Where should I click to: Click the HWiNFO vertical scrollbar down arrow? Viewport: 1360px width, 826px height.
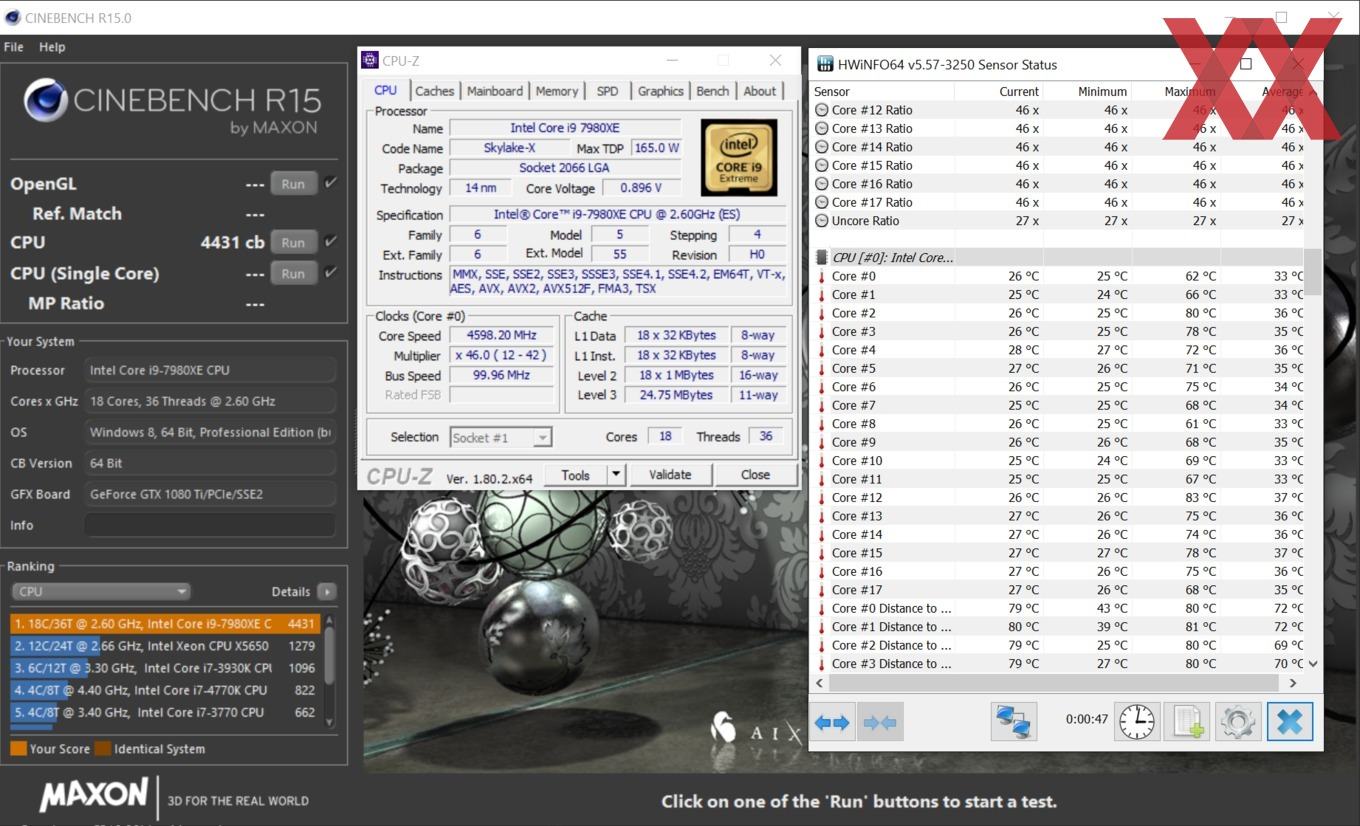(x=1313, y=663)
